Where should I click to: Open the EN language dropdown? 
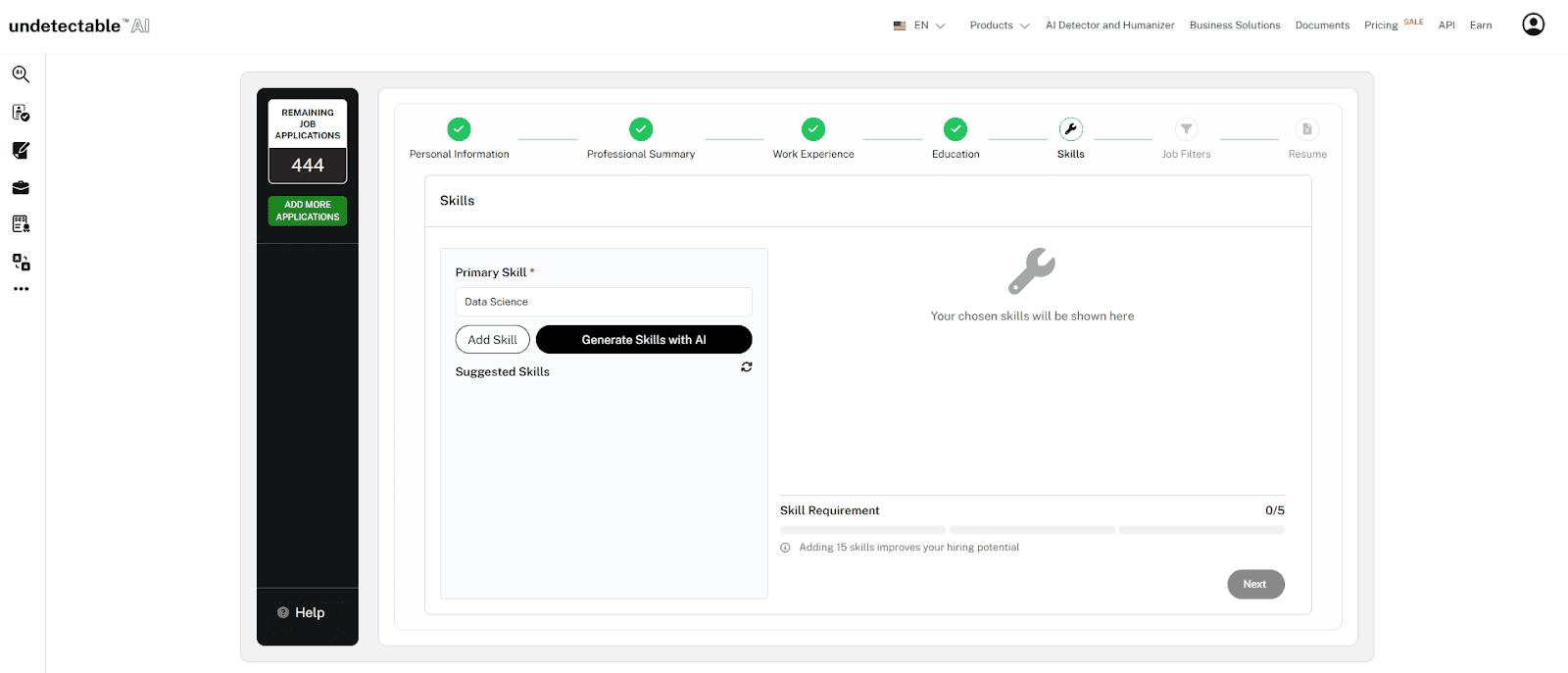[929, 25]
